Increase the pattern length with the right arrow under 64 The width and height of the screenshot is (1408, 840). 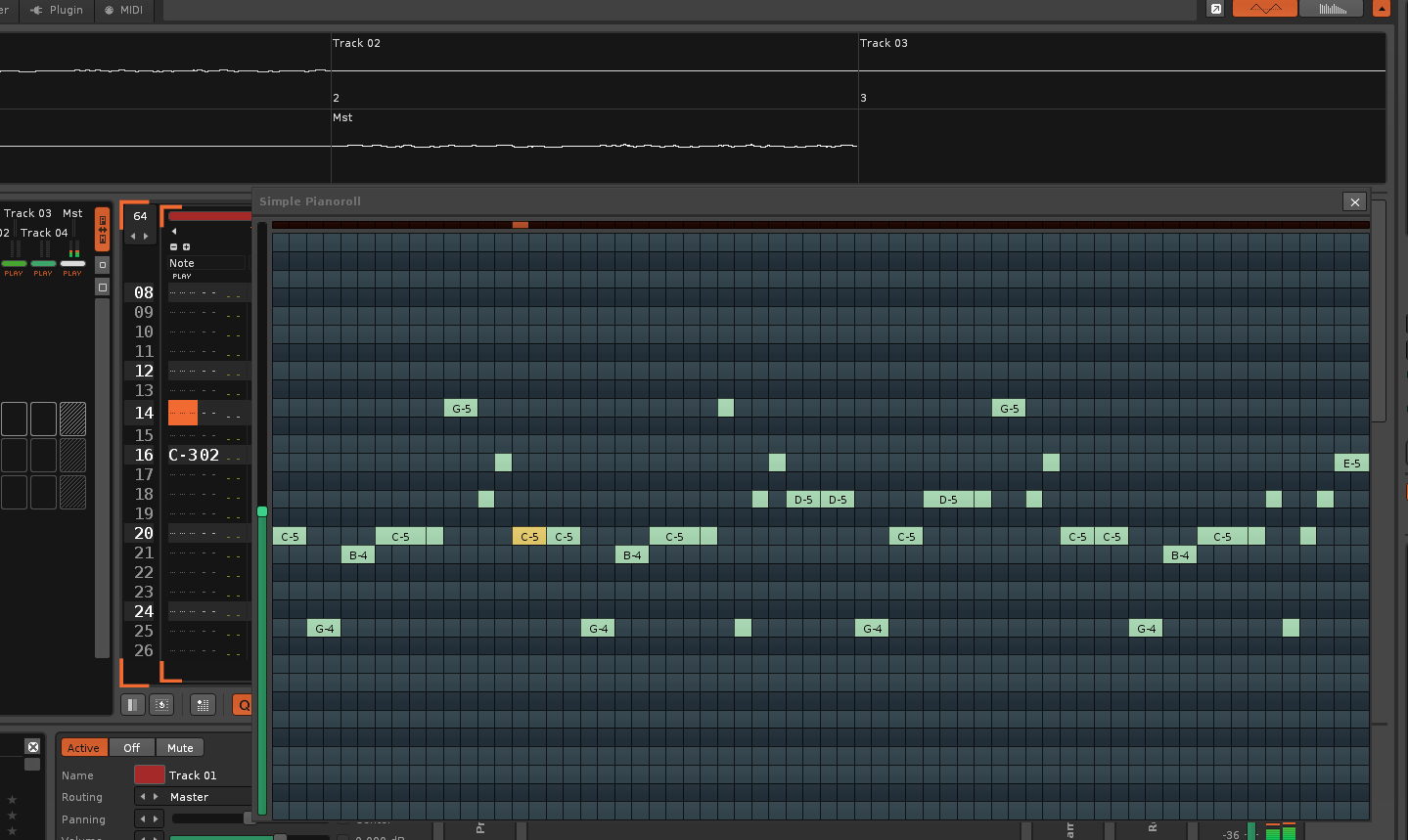pyautogui.click(x=147, y=236)
